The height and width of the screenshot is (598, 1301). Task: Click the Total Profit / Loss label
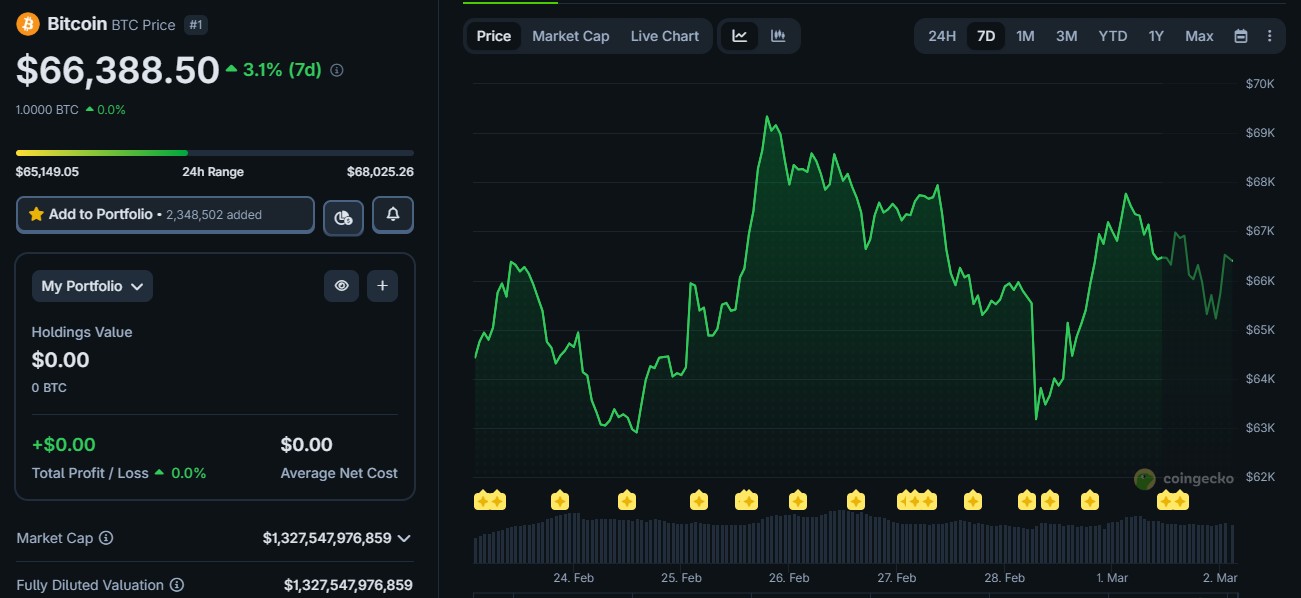90,473
